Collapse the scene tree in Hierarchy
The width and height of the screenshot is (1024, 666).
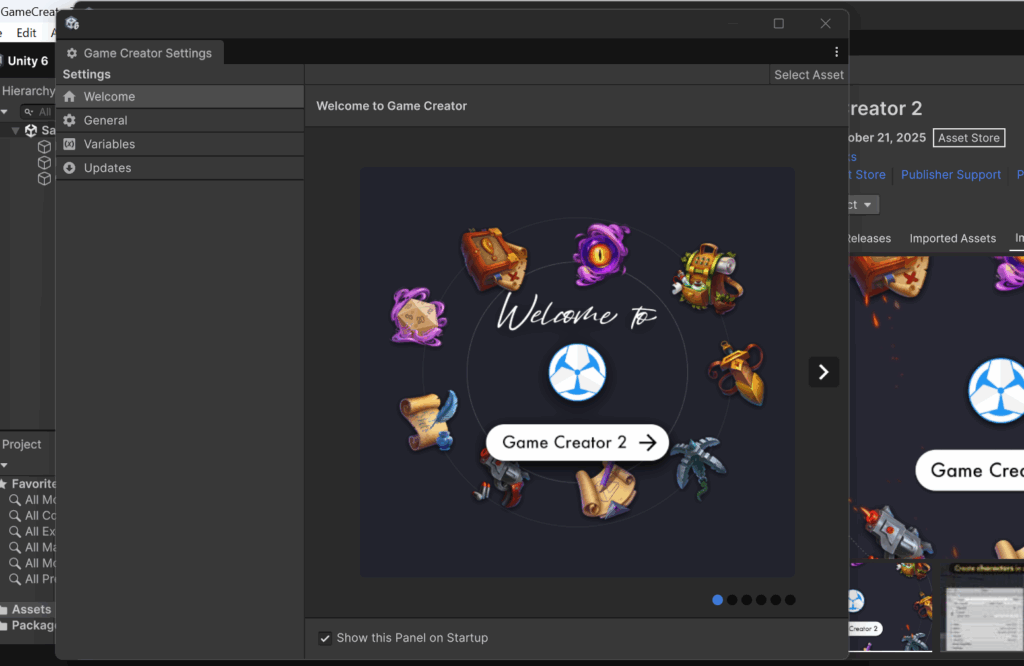(16, 131)
